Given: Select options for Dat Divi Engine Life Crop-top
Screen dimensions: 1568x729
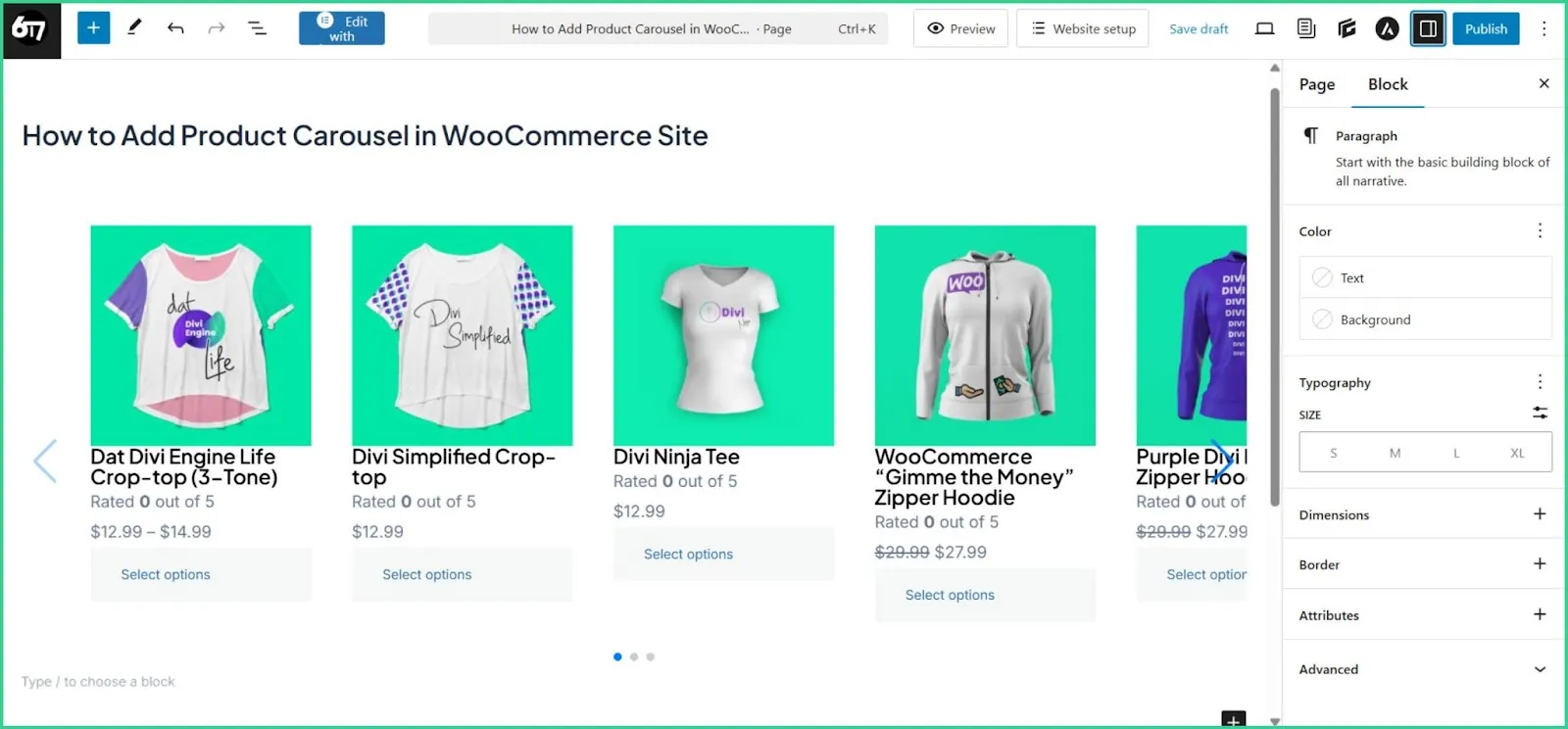Looking at the screenshot, I should (201, 574).
